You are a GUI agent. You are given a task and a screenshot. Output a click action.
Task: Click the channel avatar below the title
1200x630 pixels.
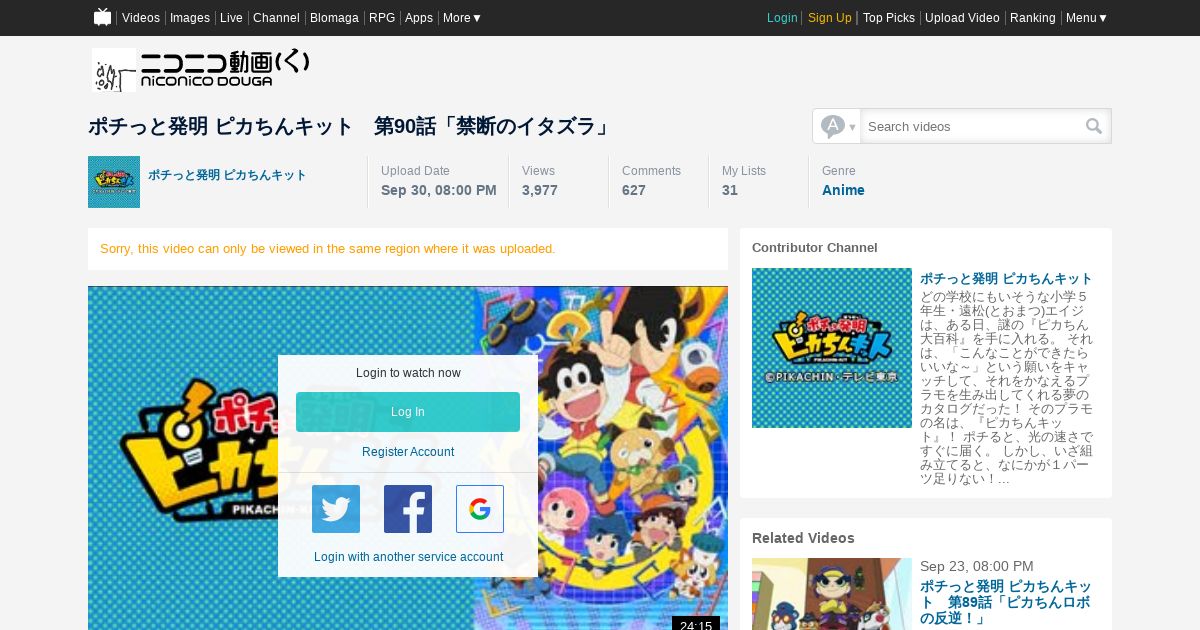pos(114,182)
